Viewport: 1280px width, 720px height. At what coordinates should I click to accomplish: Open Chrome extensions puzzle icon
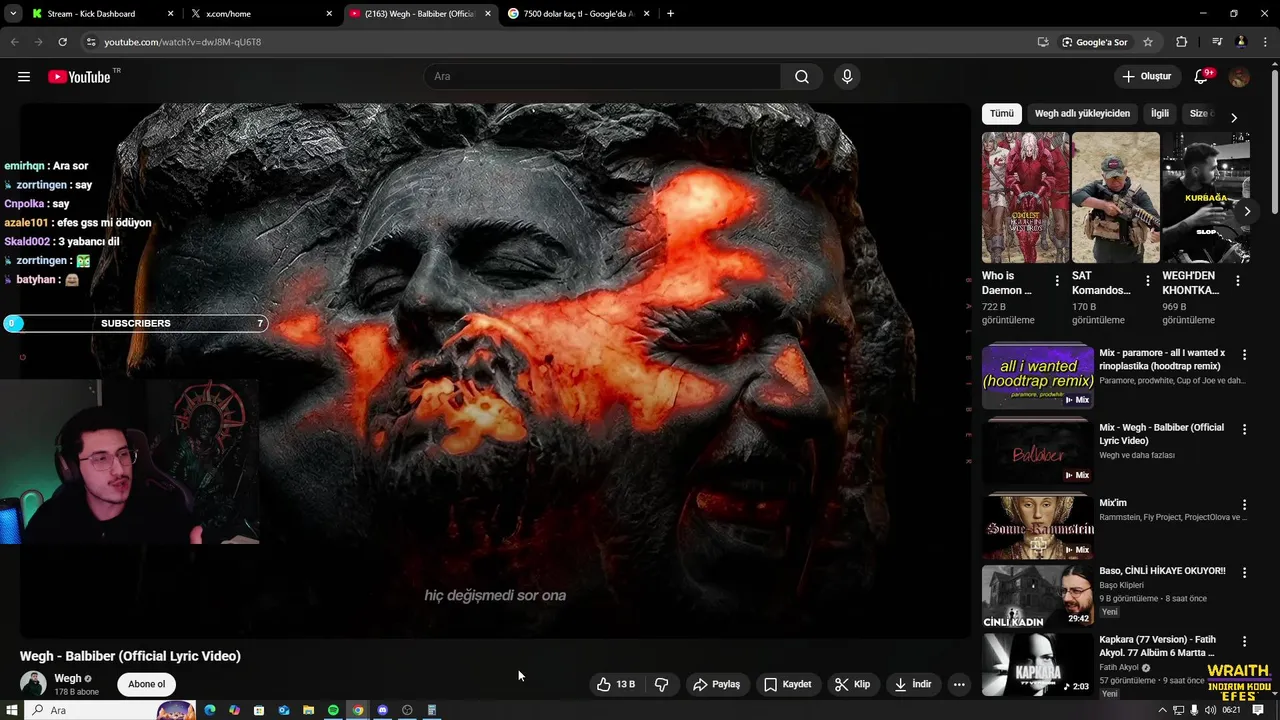click(x=1182, y=42)
